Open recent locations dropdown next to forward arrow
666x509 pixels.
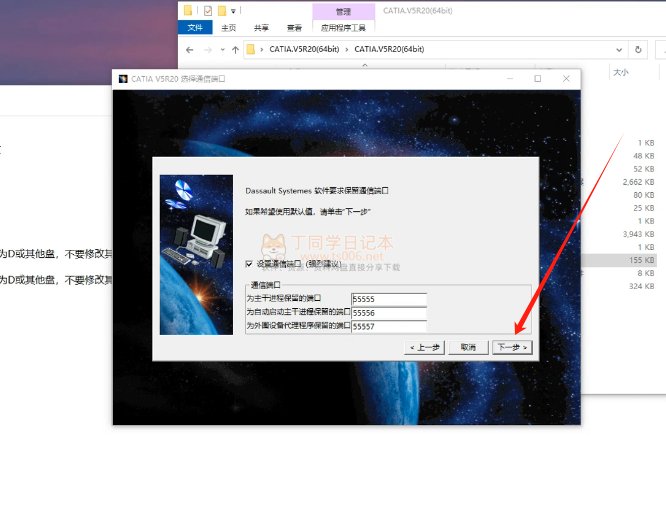(x=223, y=50)
